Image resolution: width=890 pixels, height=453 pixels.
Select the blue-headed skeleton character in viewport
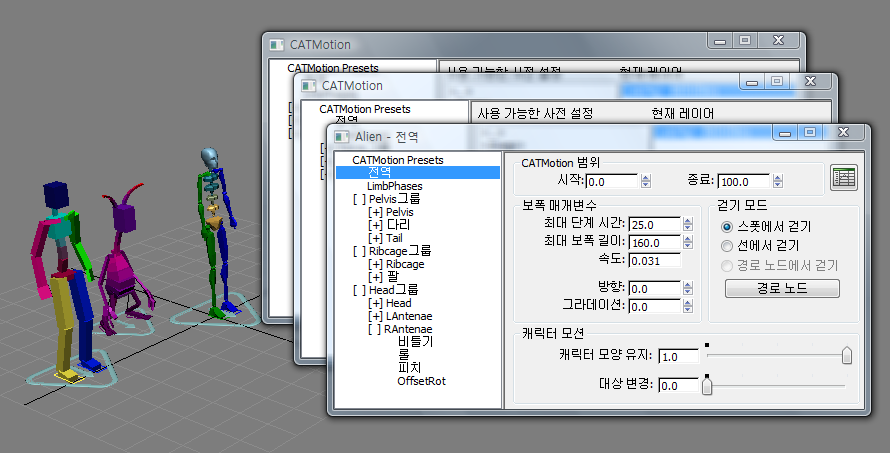[x=216, y=232]
